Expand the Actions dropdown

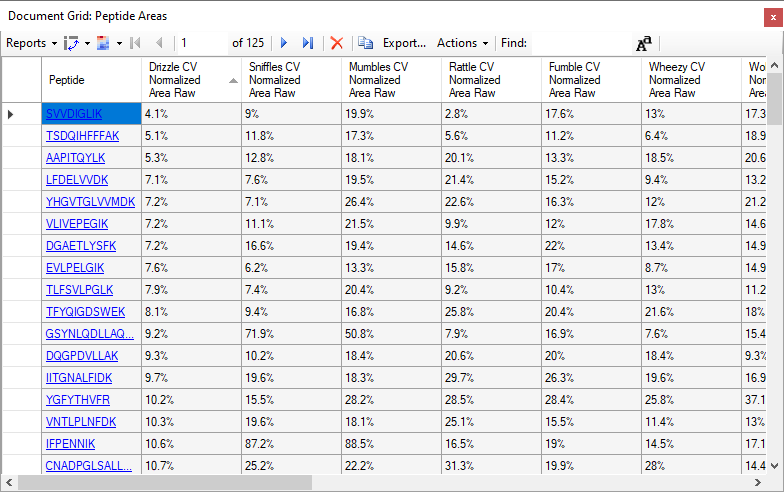[x=462, y=43]
